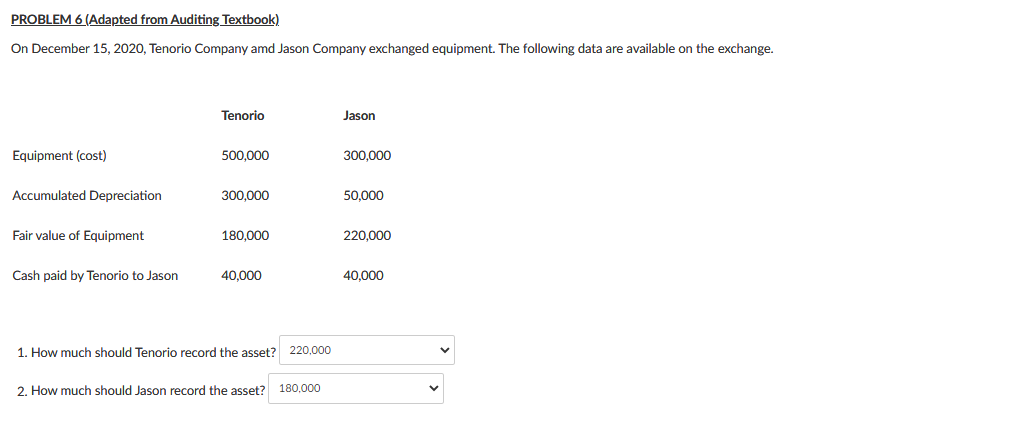Click the PROBLEM 6 heading text
The image size is (1015, 425).
146,20
